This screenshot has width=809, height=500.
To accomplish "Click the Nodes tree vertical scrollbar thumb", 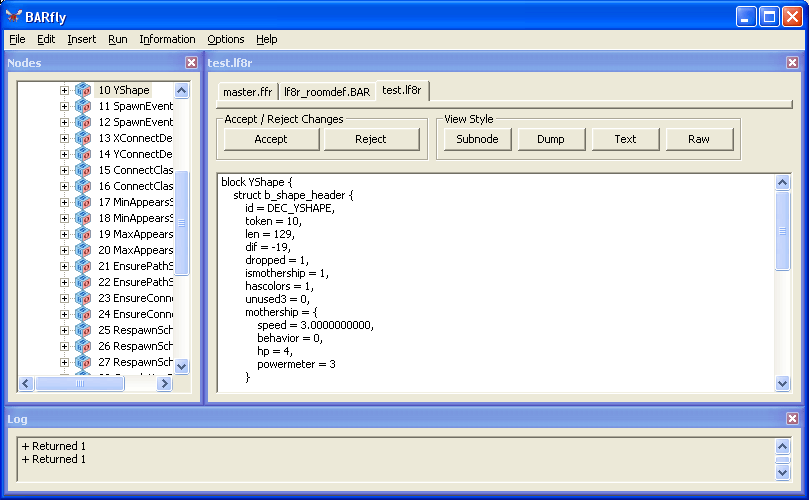I will [x=182, y=223].
